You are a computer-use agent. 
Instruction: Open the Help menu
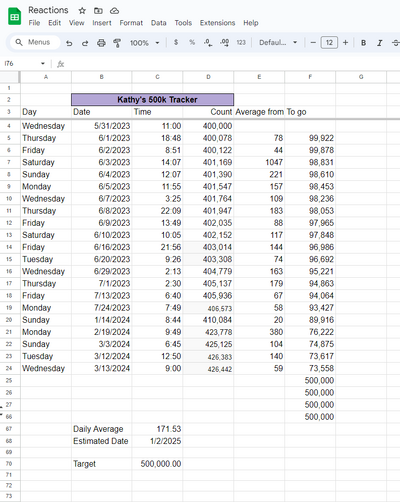[251, 23]
